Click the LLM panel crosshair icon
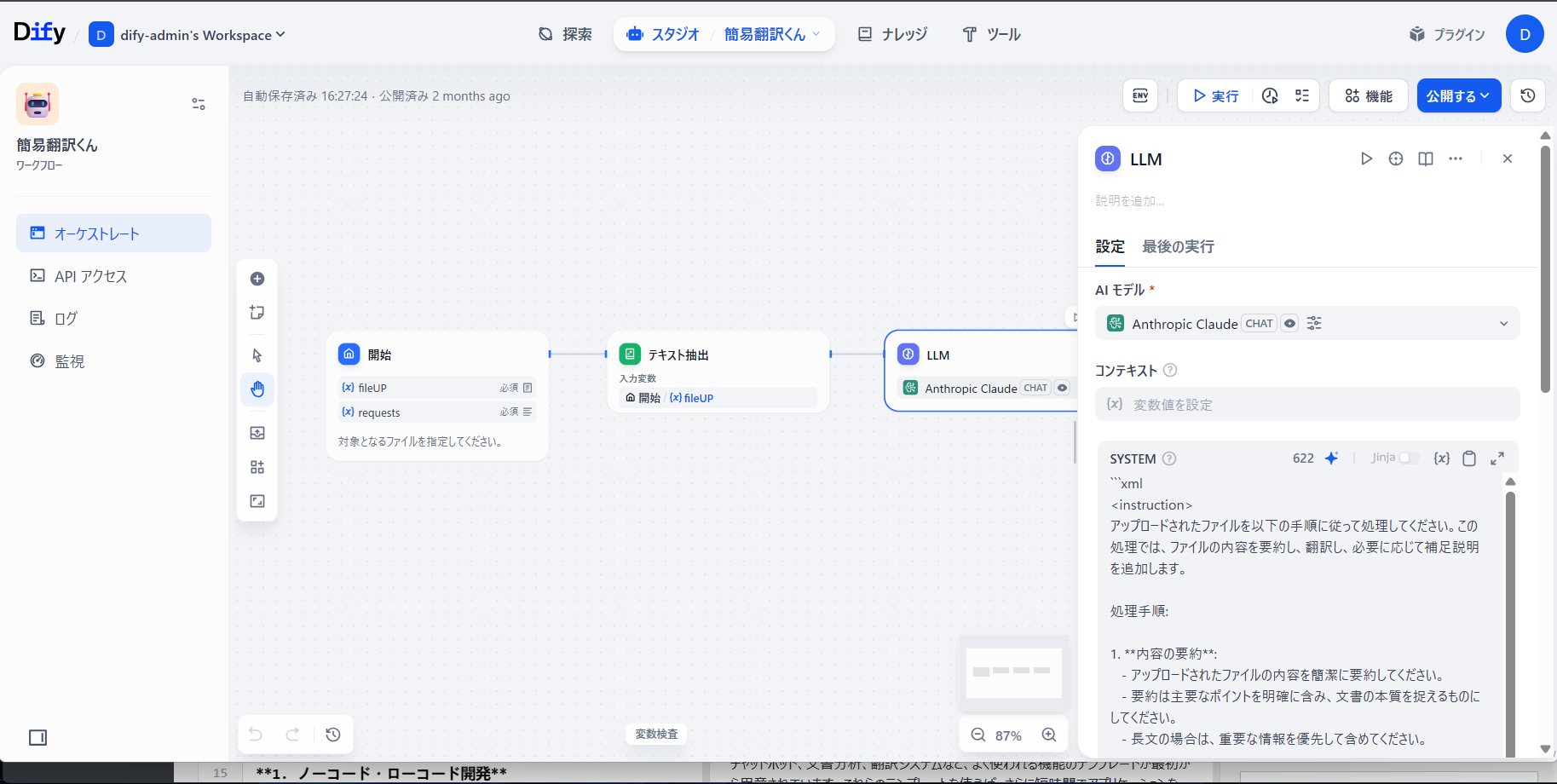The height and width of the screenshot is (784, 1557). point(1396,159)
